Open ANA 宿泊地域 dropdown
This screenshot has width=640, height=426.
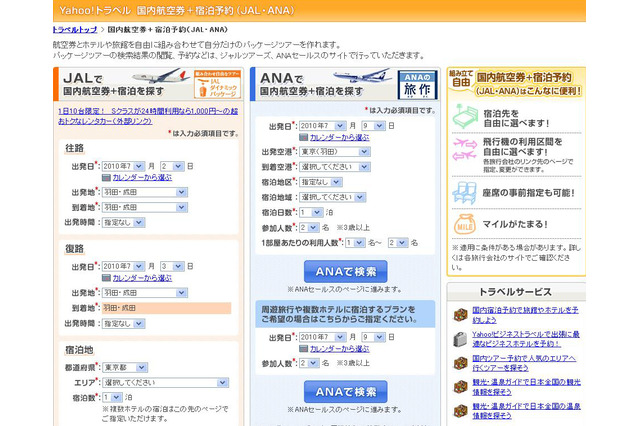tap(333, 197)
